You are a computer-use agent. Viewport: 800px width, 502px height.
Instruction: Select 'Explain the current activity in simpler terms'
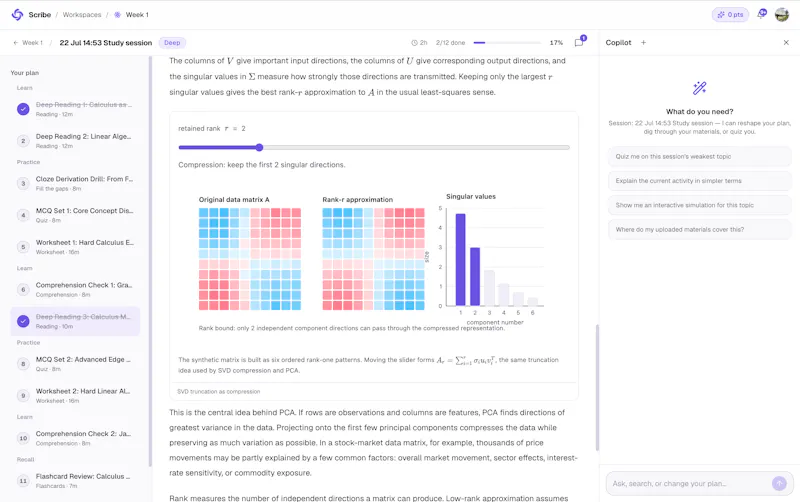point(699,181)
